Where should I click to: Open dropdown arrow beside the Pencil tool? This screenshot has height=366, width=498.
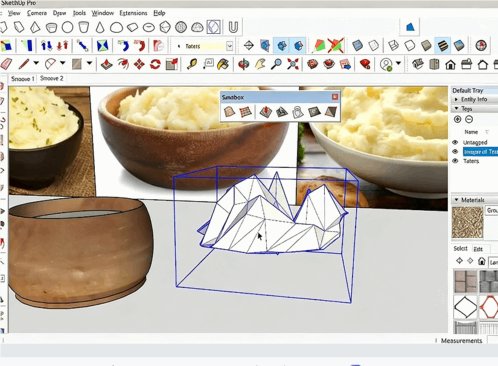(36, 63)
